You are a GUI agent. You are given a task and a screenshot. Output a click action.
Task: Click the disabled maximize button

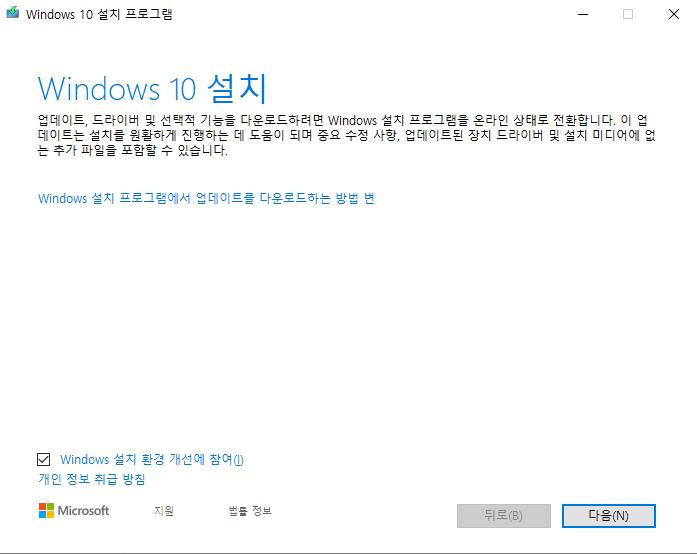click(628, 14)
